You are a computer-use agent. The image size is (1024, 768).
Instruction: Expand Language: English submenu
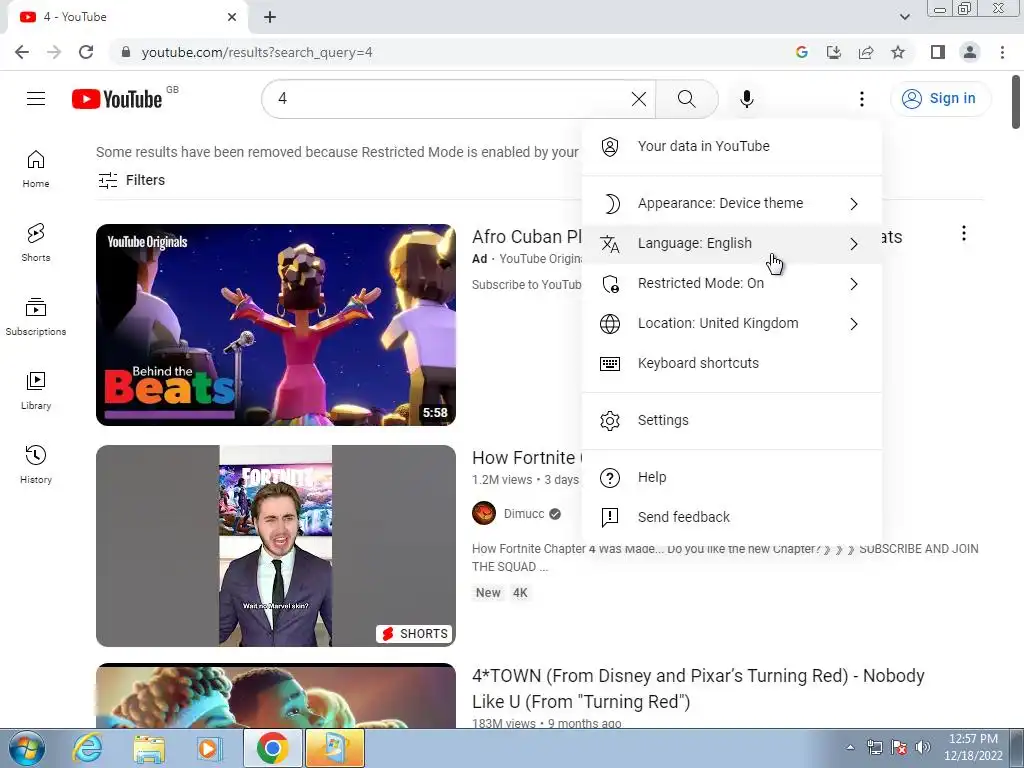(731, 243)
